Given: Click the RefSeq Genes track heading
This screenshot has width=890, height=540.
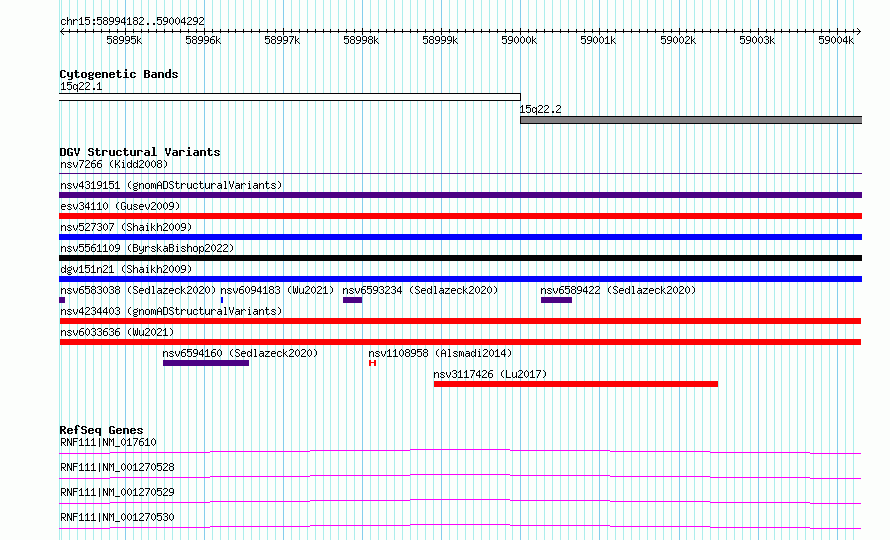Looking at the screenshot, I should point(101,430).
